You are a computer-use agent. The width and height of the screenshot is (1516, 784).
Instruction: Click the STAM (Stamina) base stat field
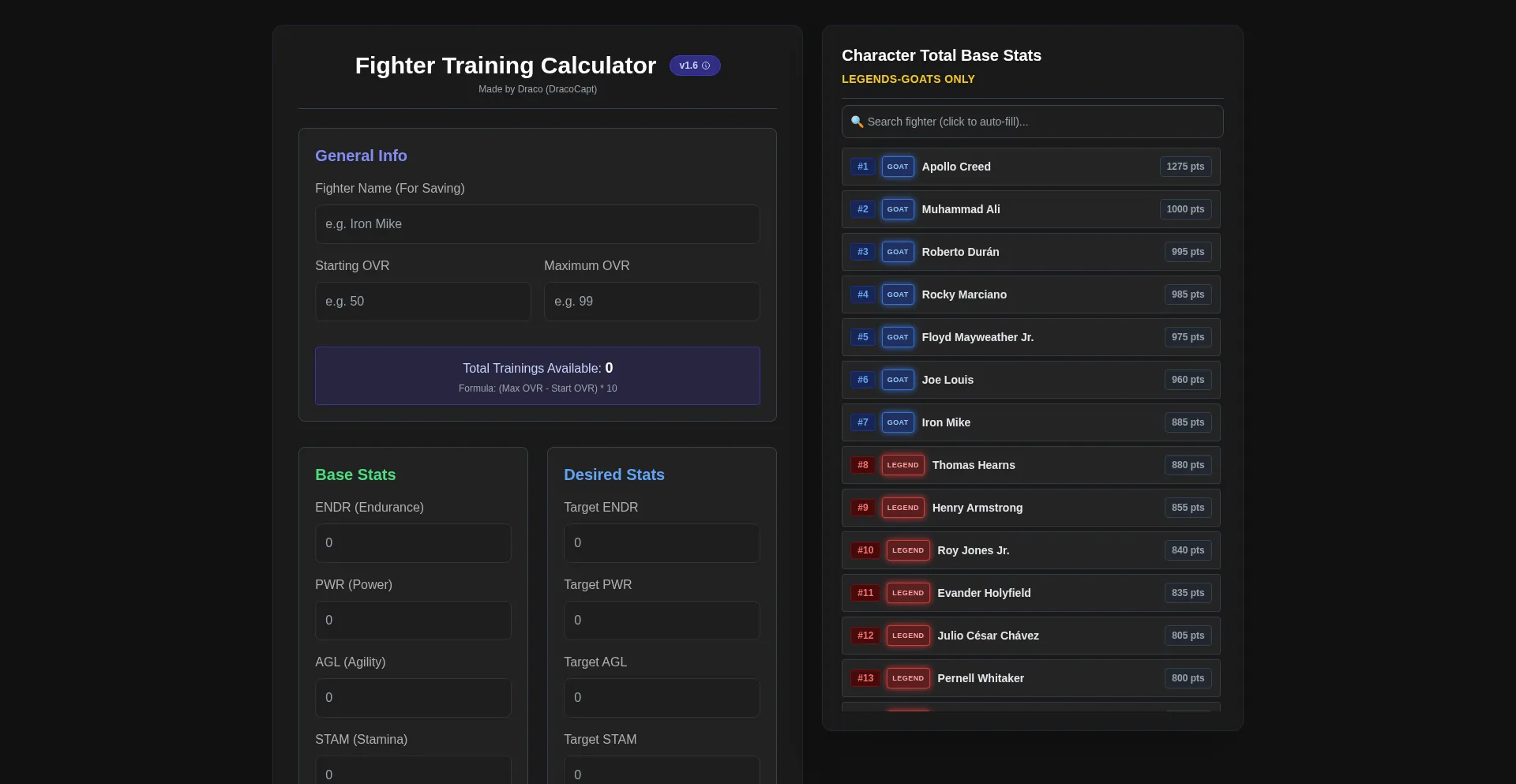click(413, 771)
